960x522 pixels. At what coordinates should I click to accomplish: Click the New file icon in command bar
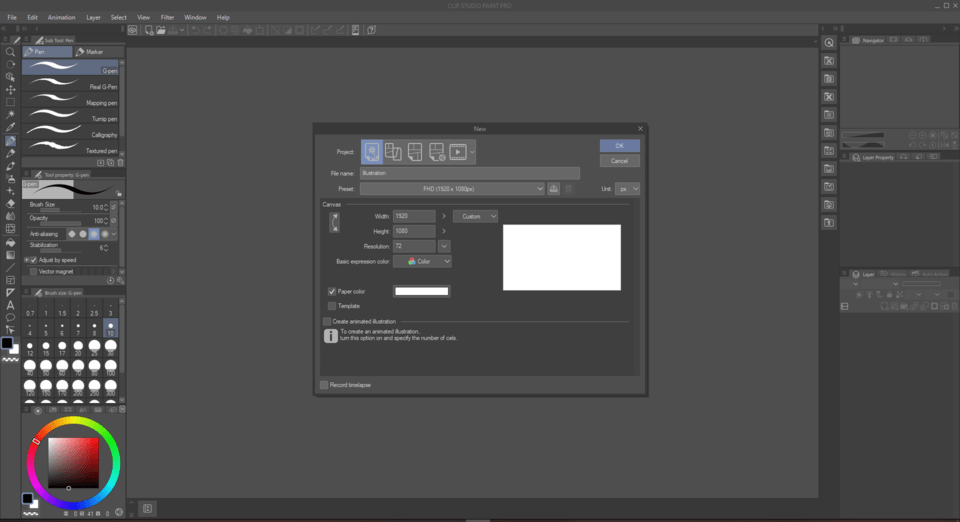point(149,30)
